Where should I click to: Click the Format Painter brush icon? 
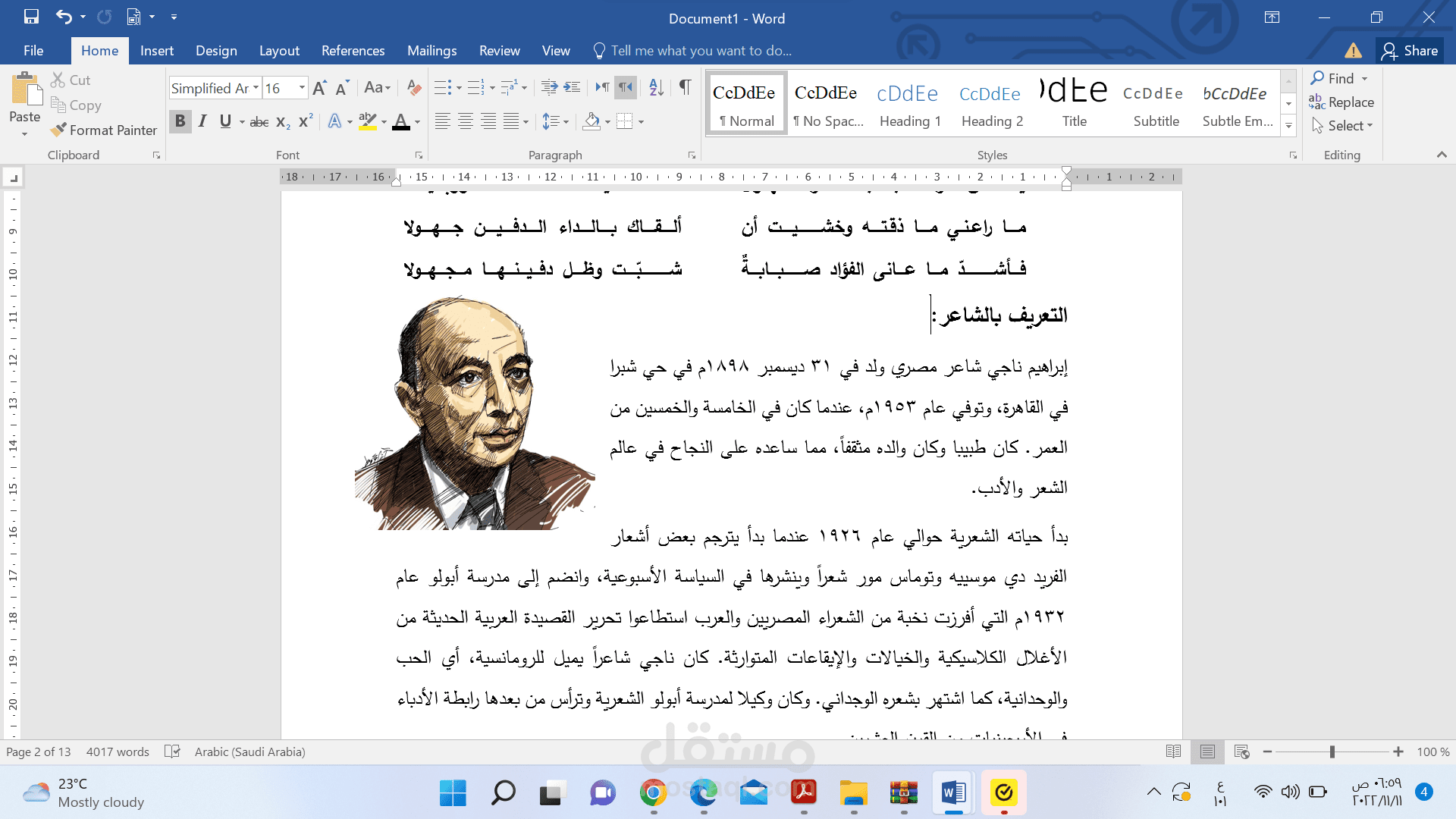tap(58, 130)
